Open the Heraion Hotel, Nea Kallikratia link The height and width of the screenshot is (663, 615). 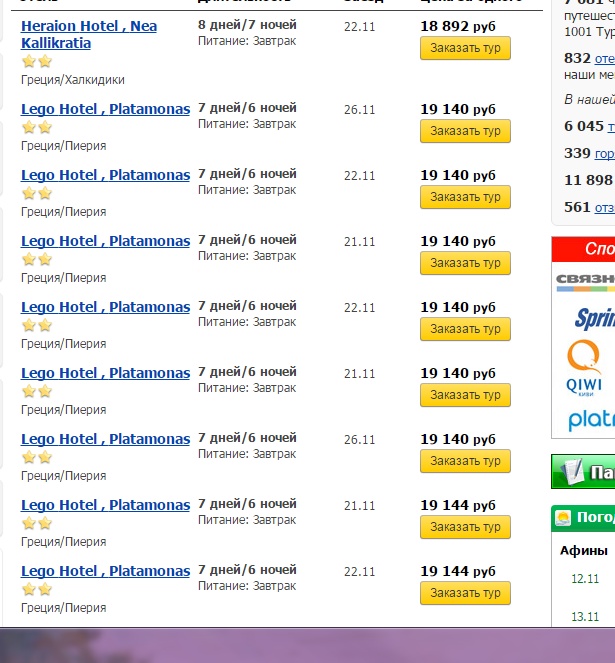click(89, 34)
